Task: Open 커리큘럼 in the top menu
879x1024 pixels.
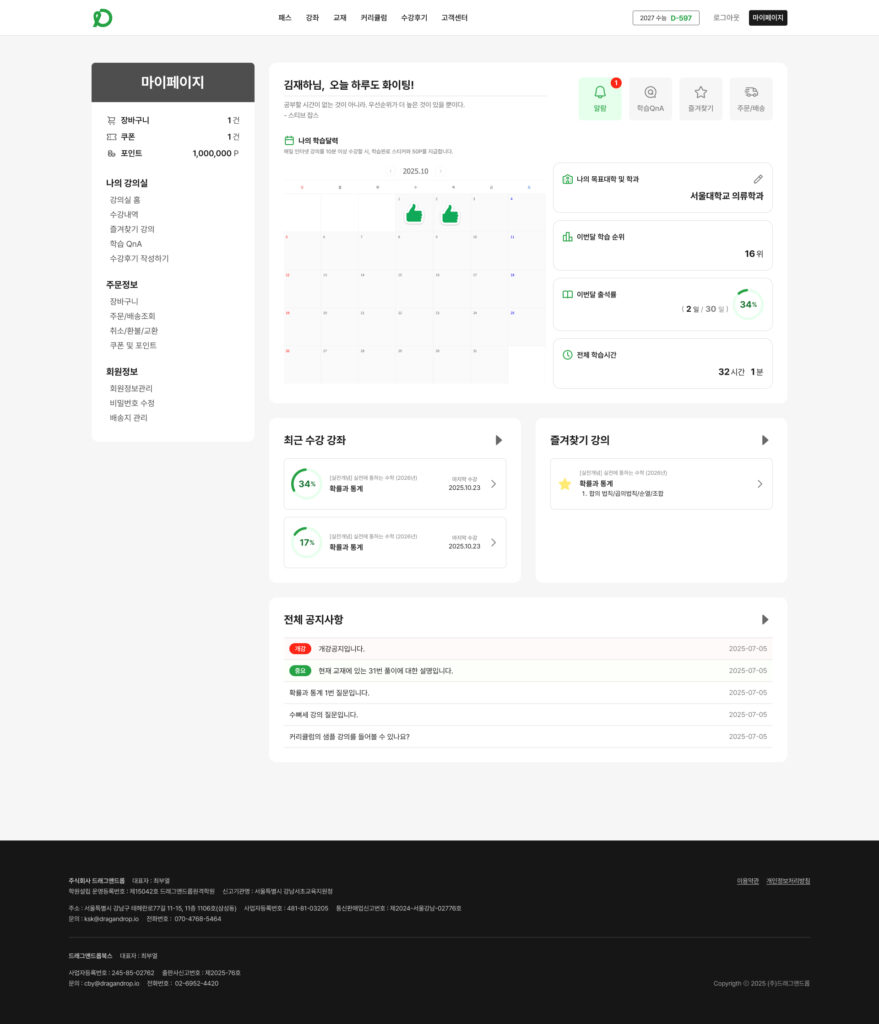Action: [373, 18]
